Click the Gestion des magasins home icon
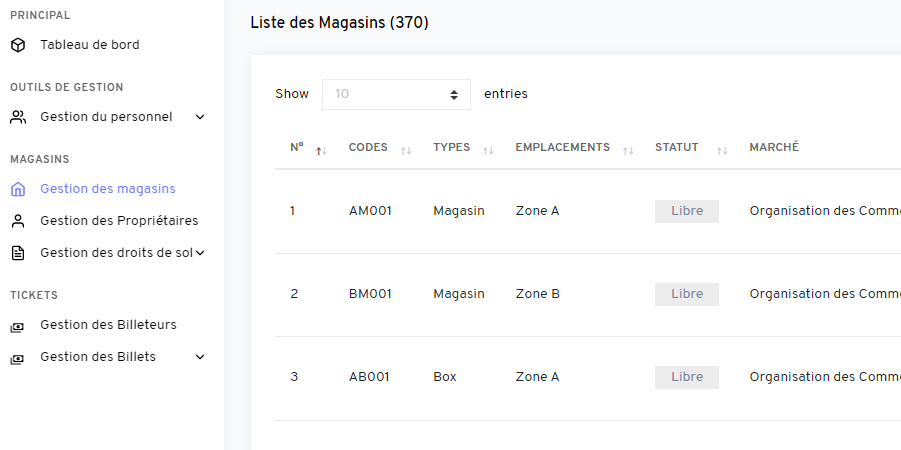 (x=18, y=189)
